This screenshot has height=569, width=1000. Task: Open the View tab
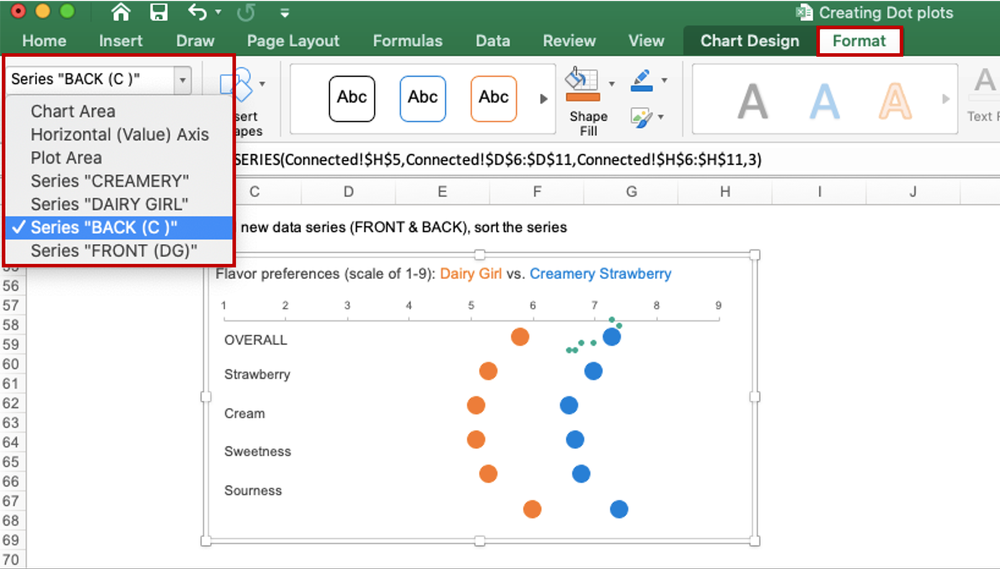(x=646, y=41)
